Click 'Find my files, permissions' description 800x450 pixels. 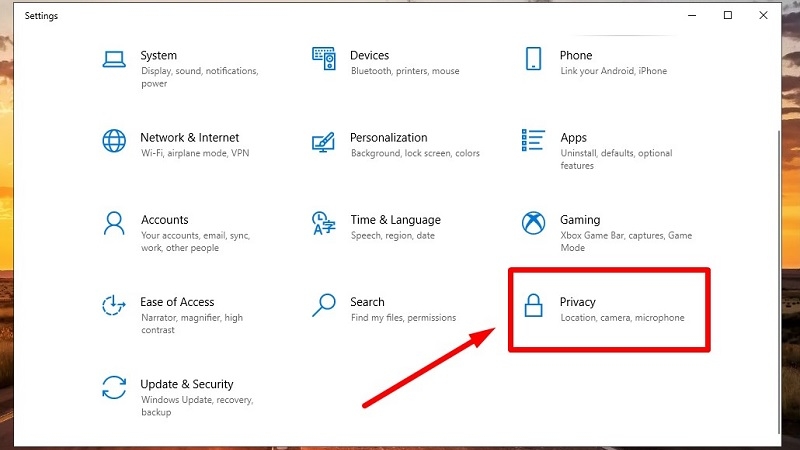(404, 317)
